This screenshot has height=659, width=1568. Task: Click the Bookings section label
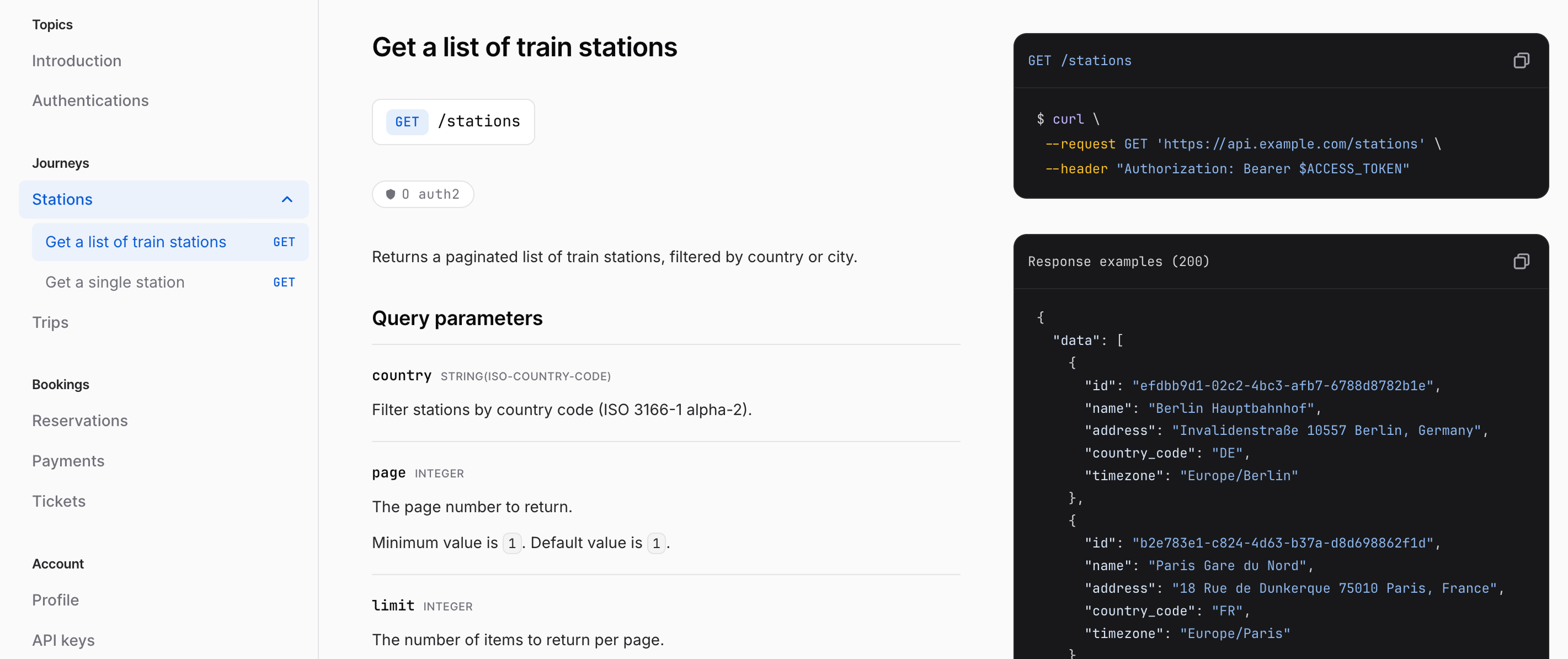click(x=60, y=384)
